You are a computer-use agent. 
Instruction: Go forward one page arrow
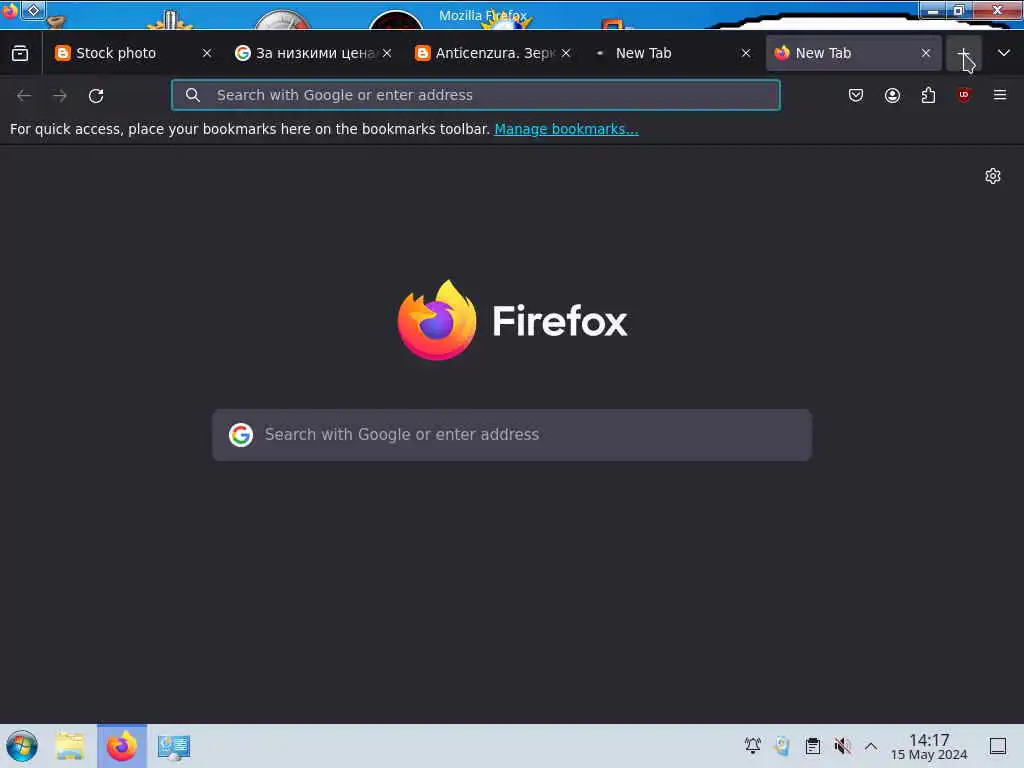point(60,95)
